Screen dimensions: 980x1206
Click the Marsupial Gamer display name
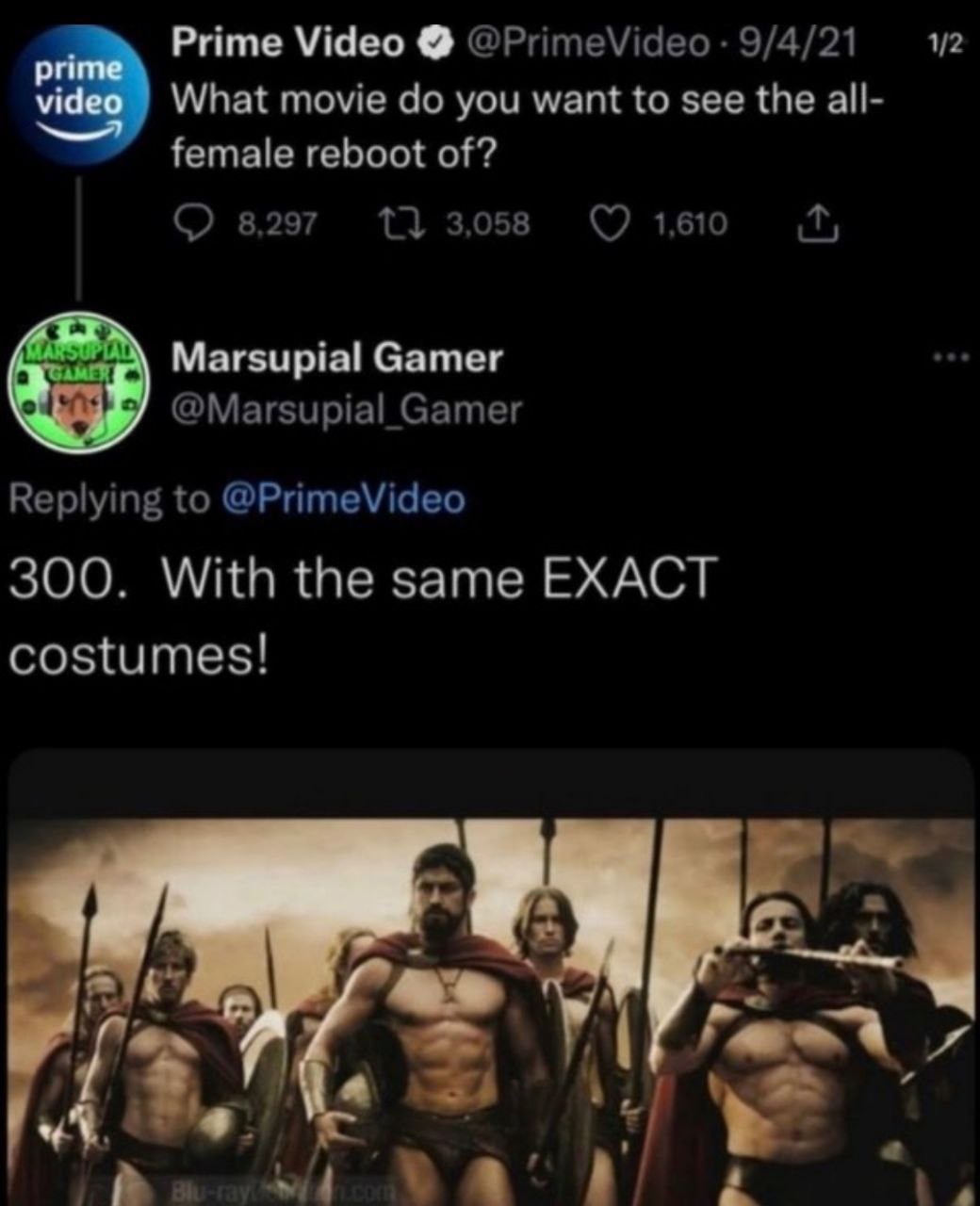[x=336, y=358]
